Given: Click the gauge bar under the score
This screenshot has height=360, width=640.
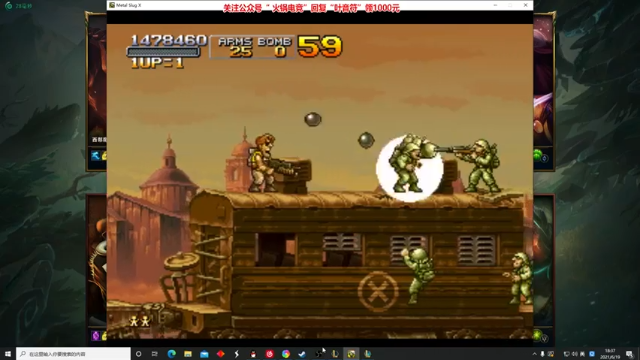Looking at the screenshot, I should click(163, 52).
